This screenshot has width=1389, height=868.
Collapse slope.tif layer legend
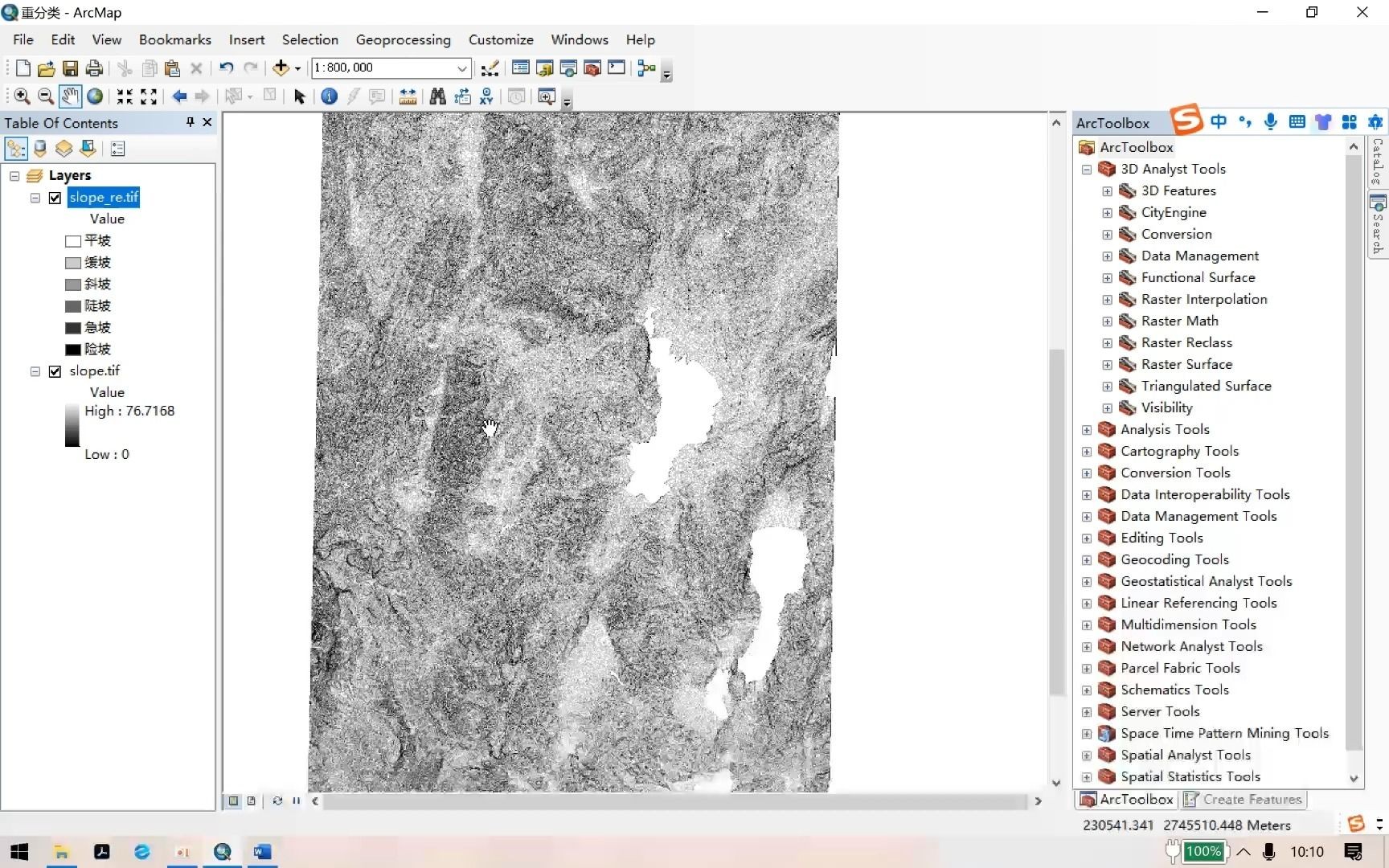click(x=35, y=371)
